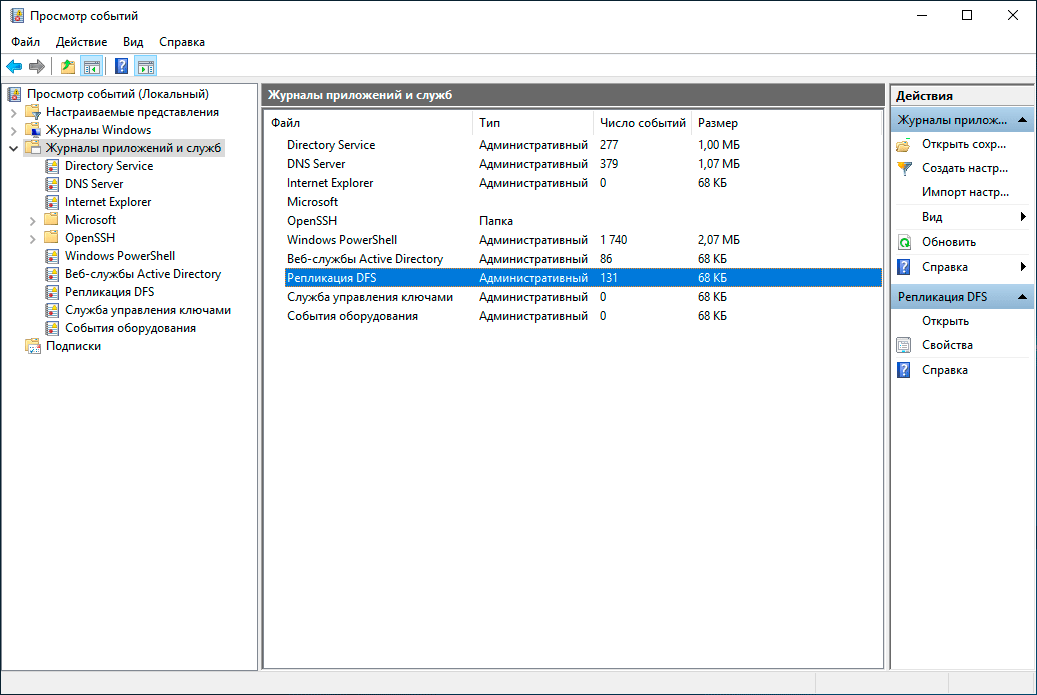Collapse the Репликация DFS actions section
Viewport: 1037px width, 695px height.
[x=1023, y=297]
